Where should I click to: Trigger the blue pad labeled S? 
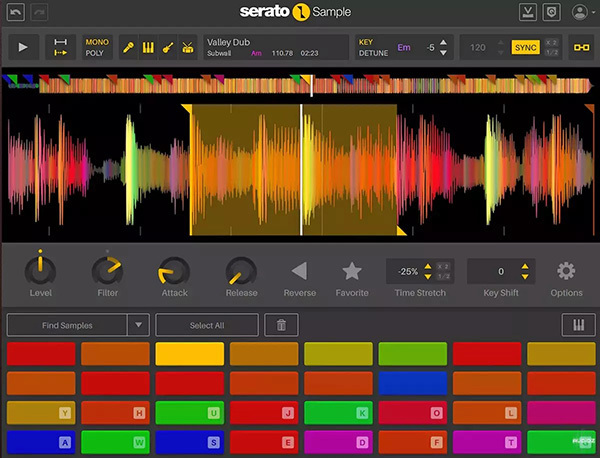(190, 442)
